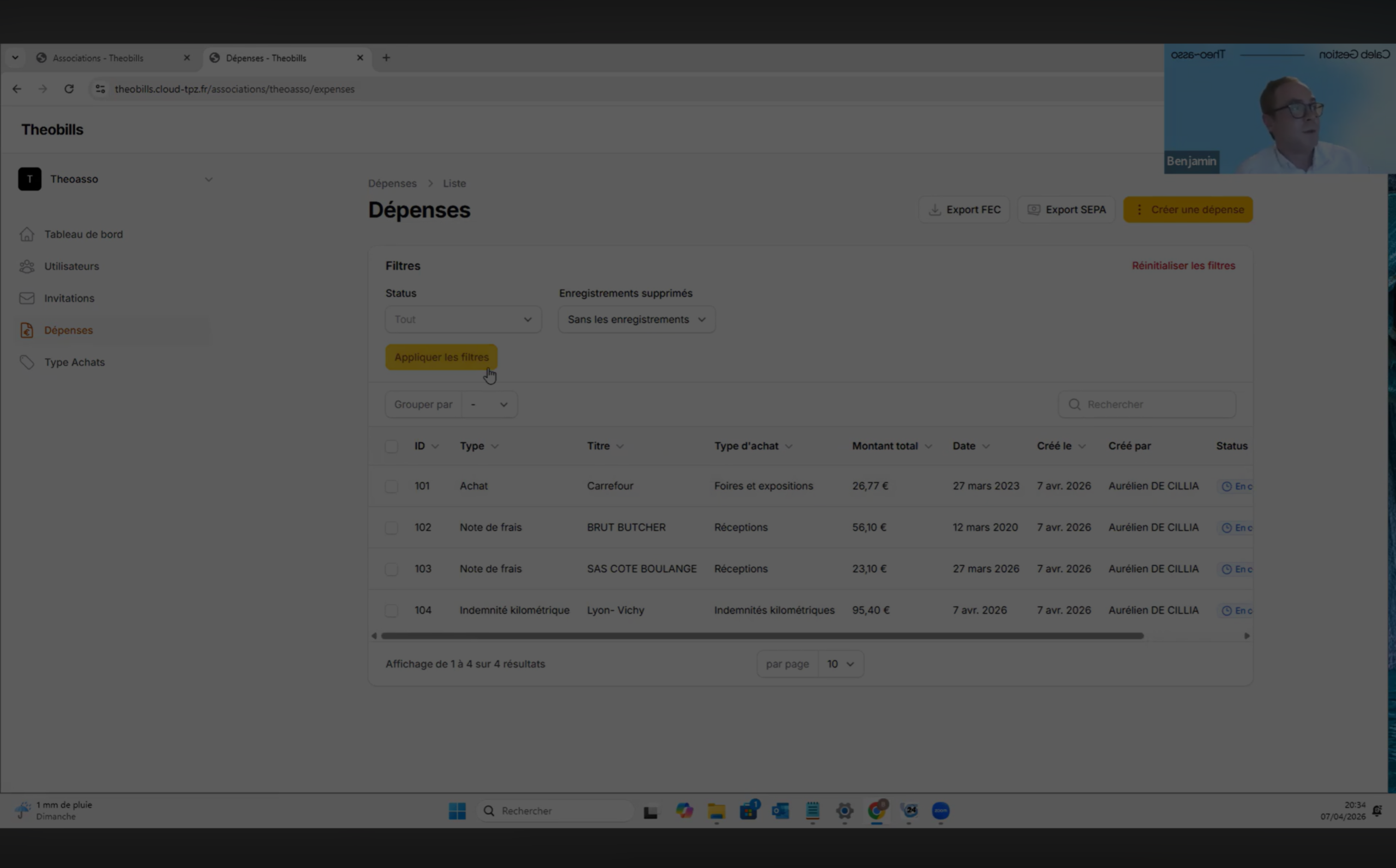
Task: Click the Utilisateurs people icon
Action: 26,267
